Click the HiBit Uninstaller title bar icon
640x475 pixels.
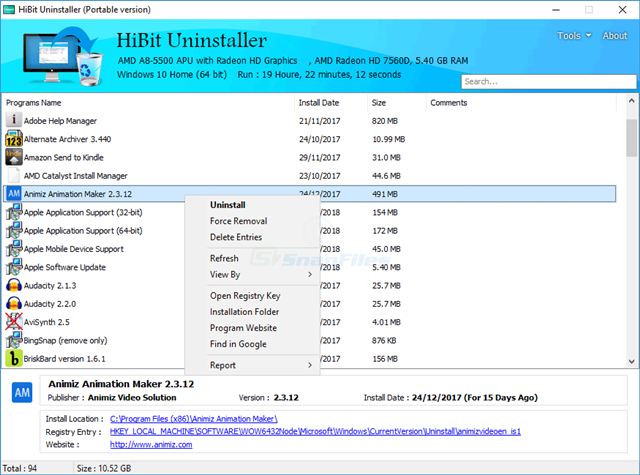point(9,9)
